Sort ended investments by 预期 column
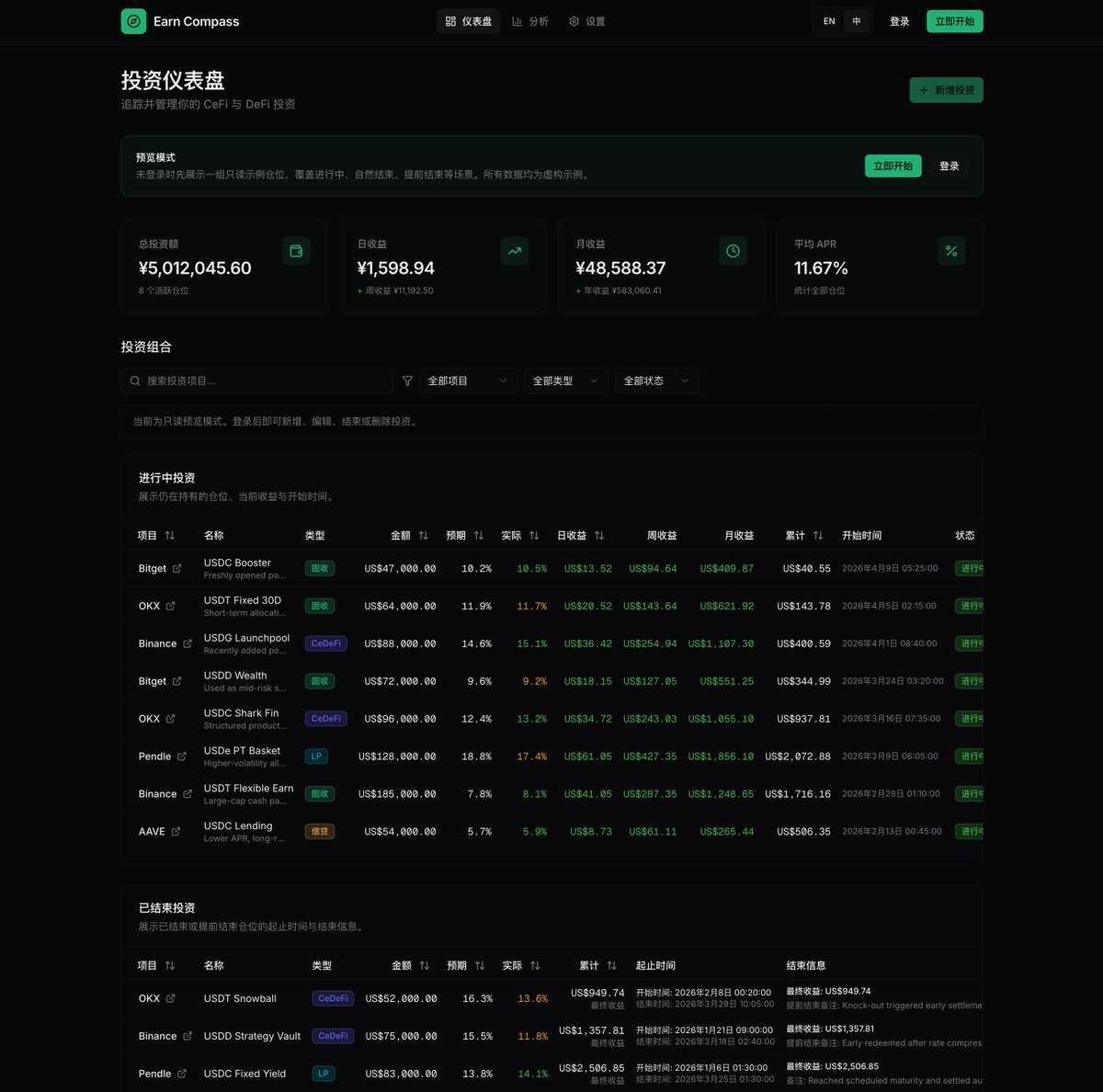Image resolution: width=1103 pixels, height=1092 pixels. click(x=466, y=965)
